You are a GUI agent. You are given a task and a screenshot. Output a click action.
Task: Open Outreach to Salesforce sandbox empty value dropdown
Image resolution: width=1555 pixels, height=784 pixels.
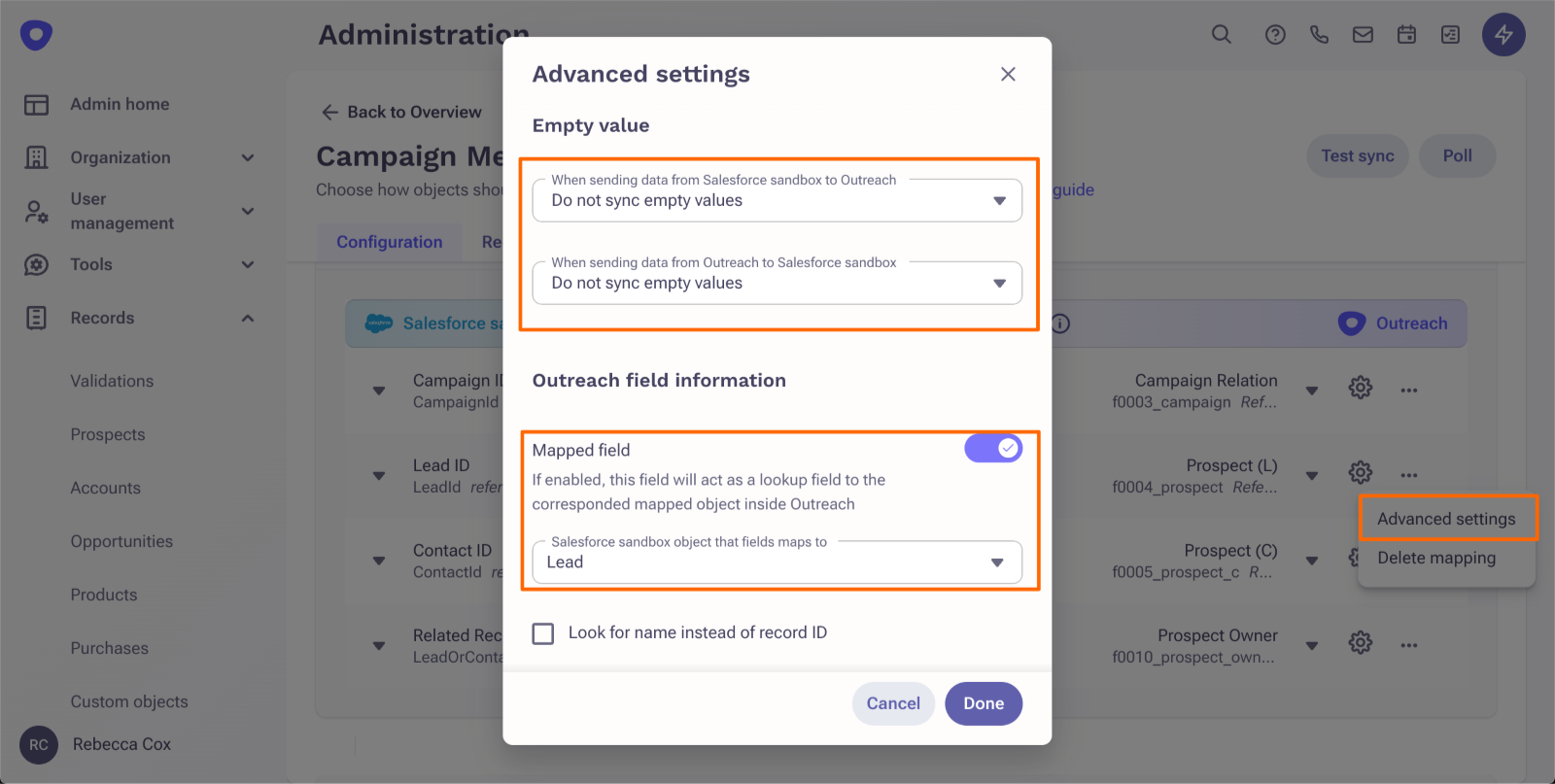pyautogui.click(x=777, y=283)
